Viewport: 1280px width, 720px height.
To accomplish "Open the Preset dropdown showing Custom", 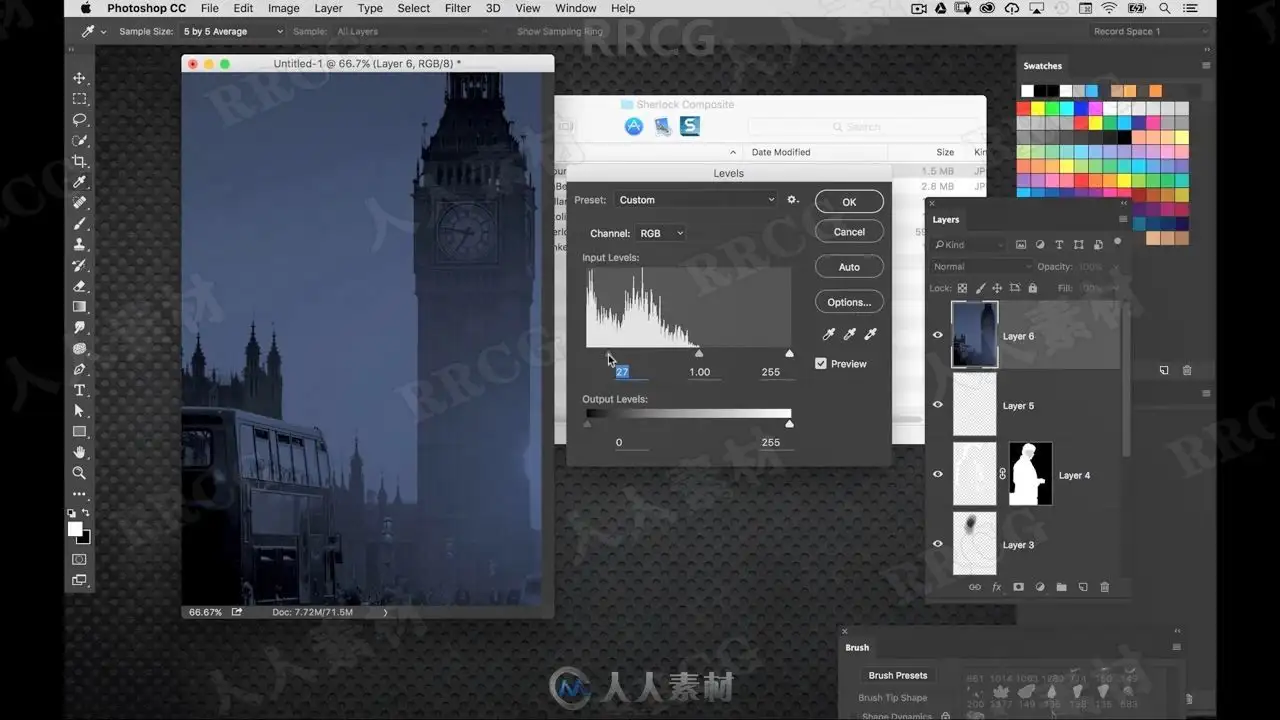I will point(696,200).
